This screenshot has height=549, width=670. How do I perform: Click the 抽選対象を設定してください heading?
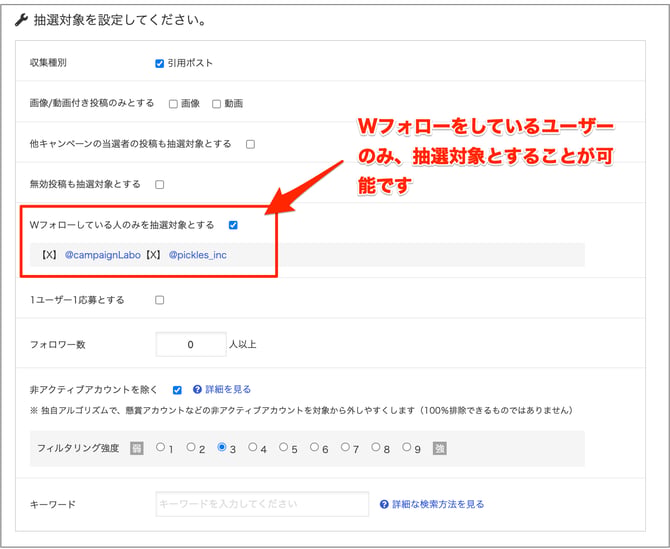120,20
